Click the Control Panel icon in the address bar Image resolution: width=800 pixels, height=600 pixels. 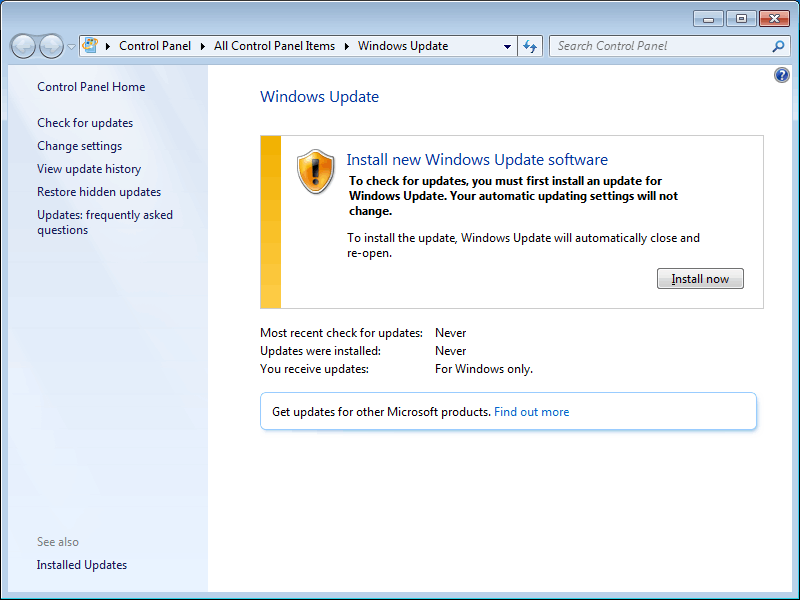click(88, 46)
